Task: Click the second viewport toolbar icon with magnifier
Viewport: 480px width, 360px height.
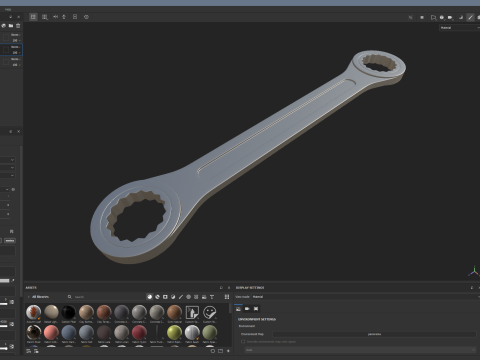Action: [45, 17]
